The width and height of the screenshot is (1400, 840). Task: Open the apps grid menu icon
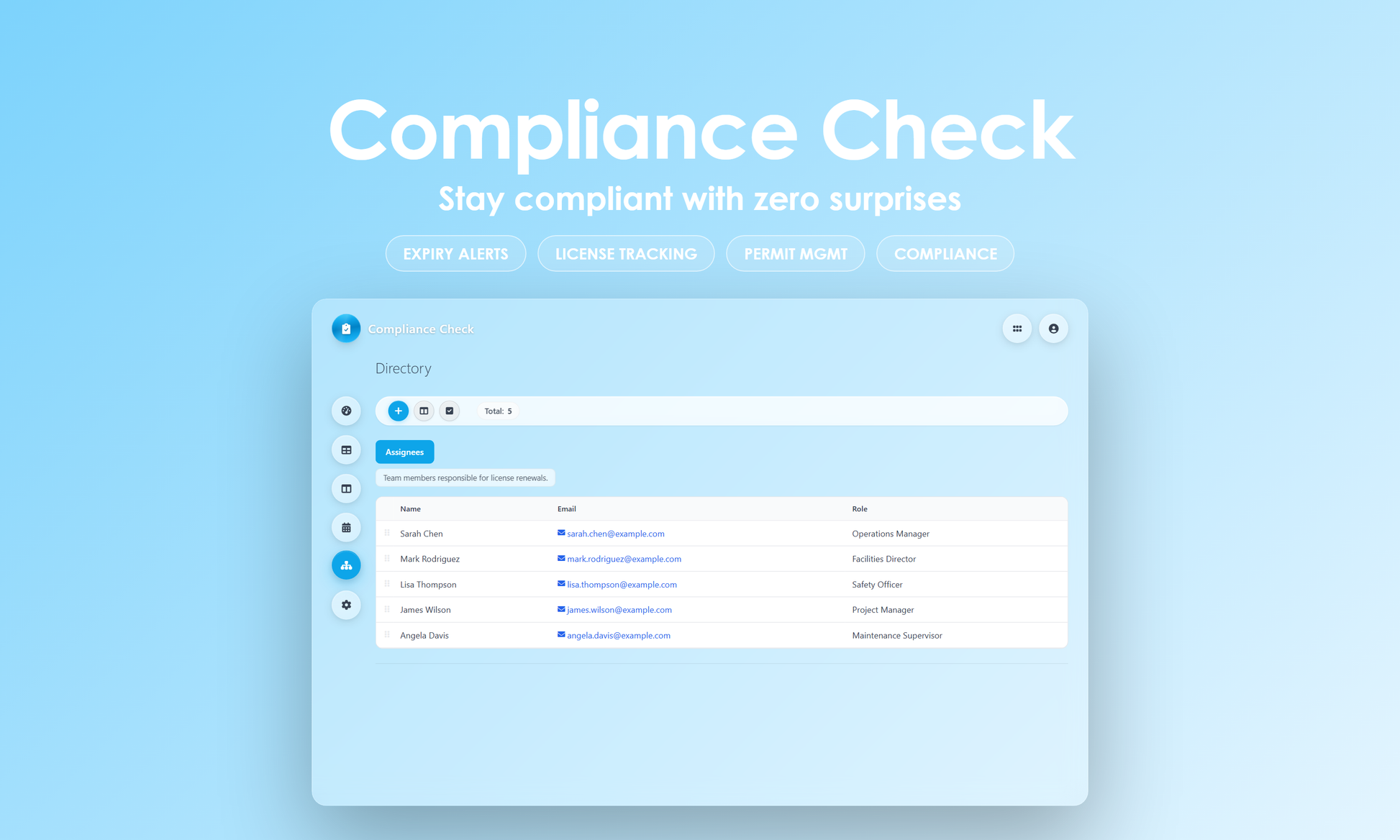coord(1017,329)
